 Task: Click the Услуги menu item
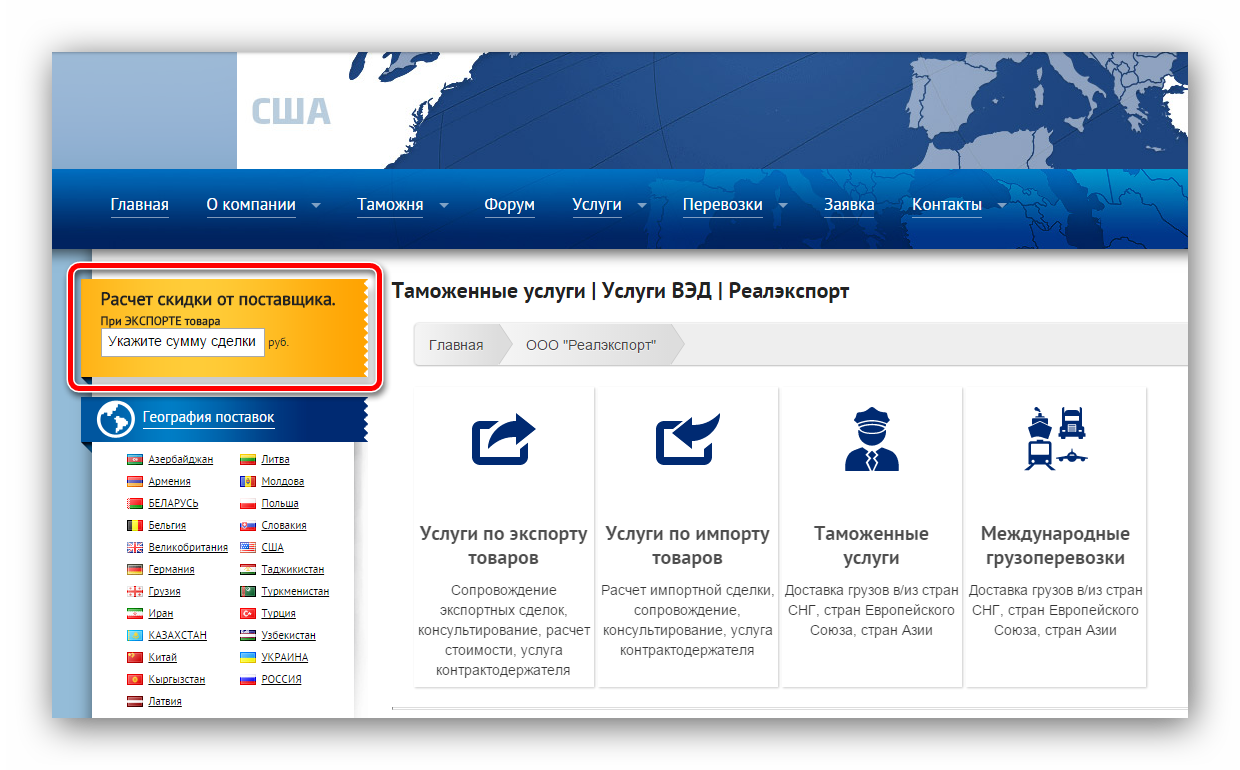pyautogui.click(x=597, y=205)
